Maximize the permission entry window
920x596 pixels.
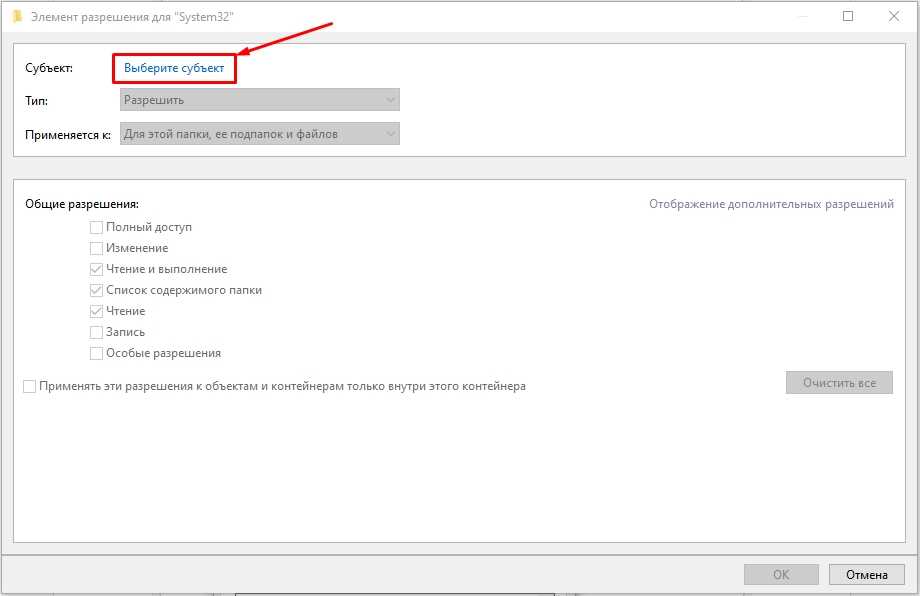[848, 16]
